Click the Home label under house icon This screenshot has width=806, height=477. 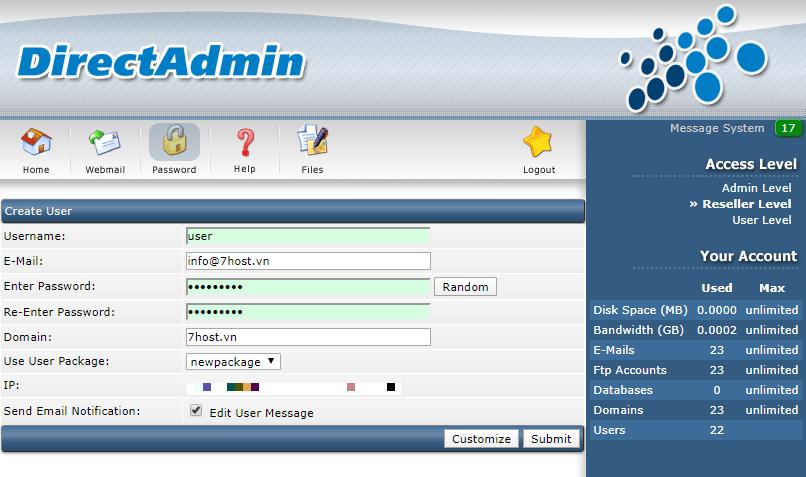(x=36, y=170)
